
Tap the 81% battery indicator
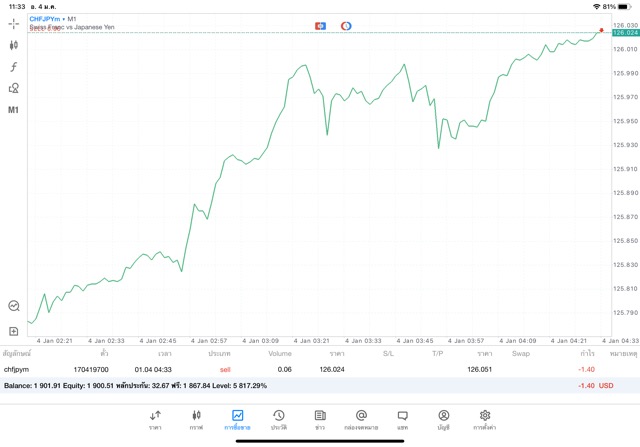(616, 7)
